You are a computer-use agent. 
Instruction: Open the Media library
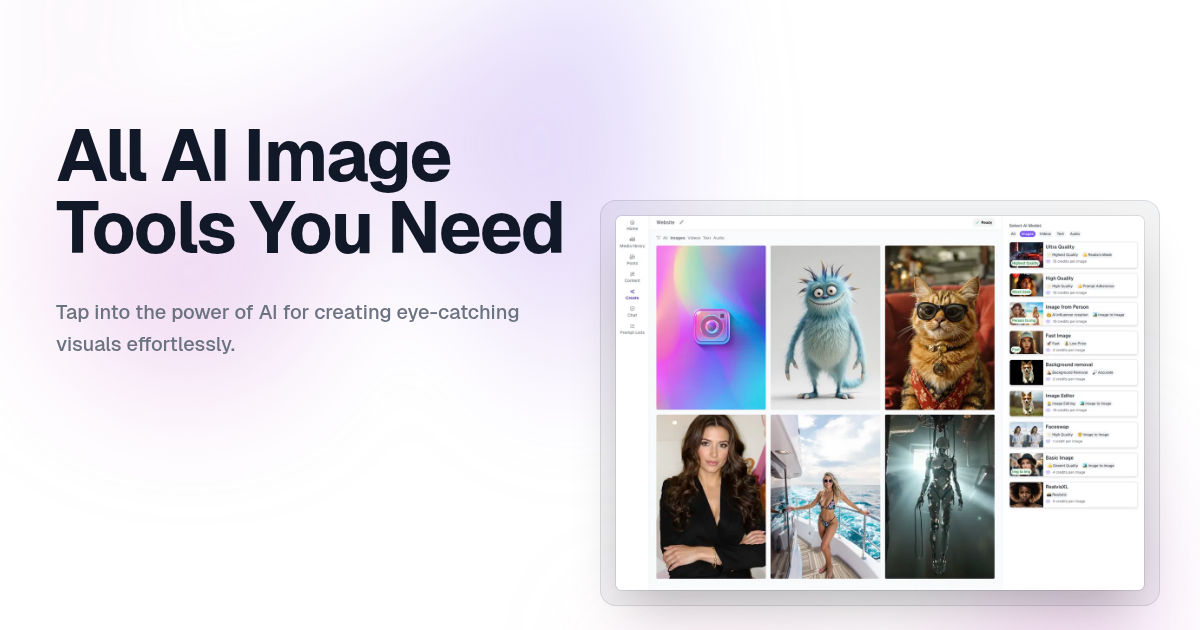[633, 242]
